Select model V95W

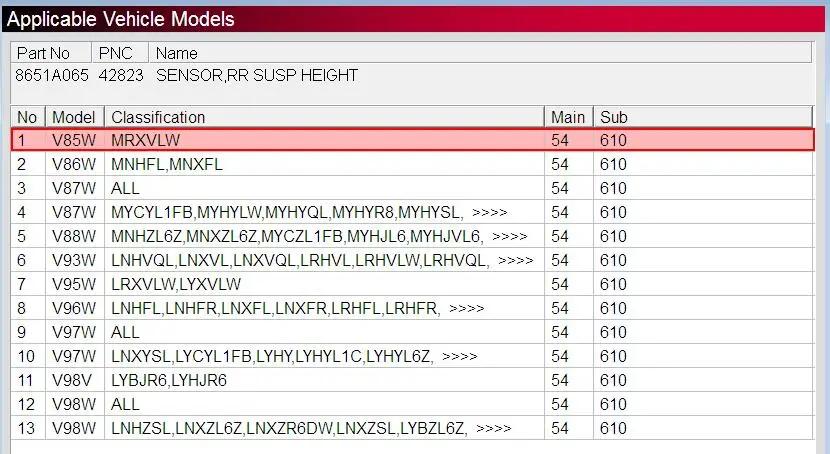coord(74,284)
